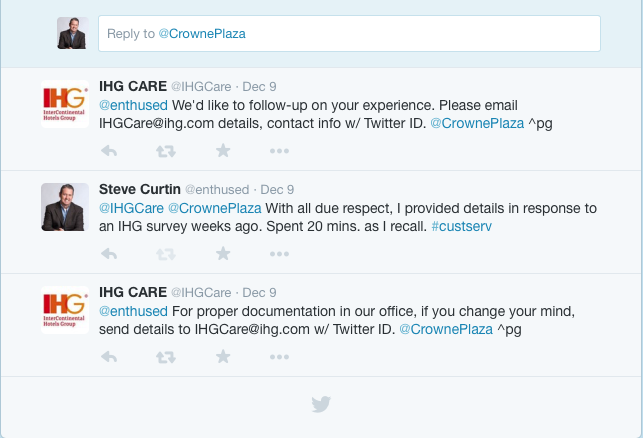Reply to the first IHG CARE tweet

(x=110, y=150)
